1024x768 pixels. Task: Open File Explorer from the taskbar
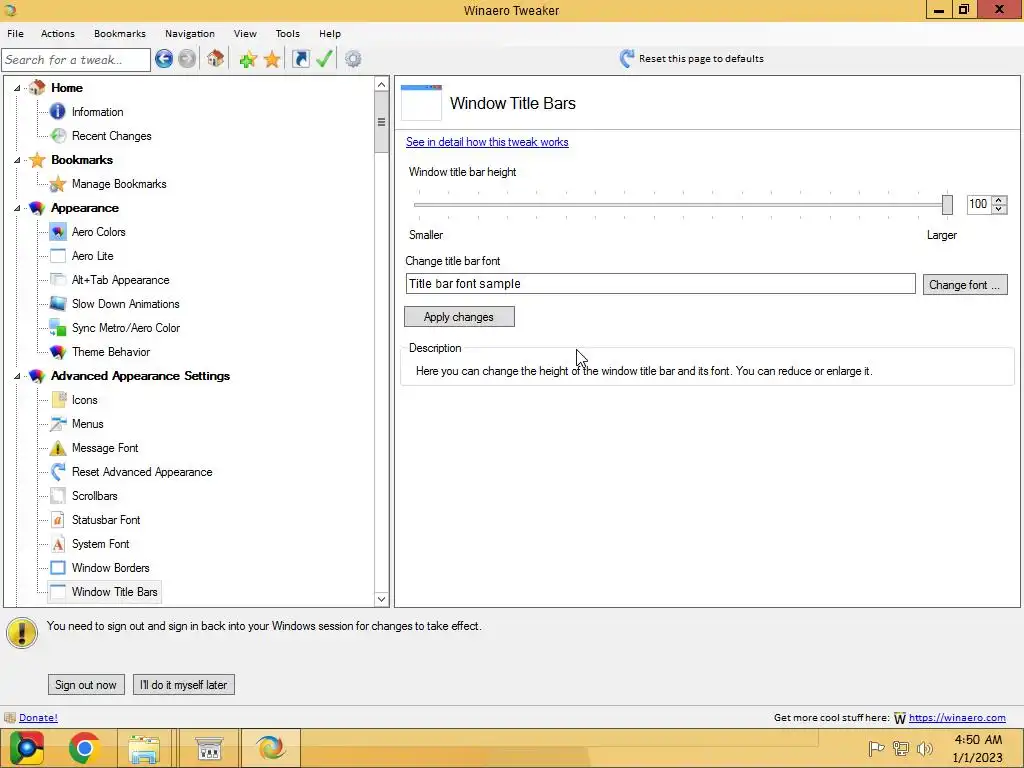click(x=144, y=748)
